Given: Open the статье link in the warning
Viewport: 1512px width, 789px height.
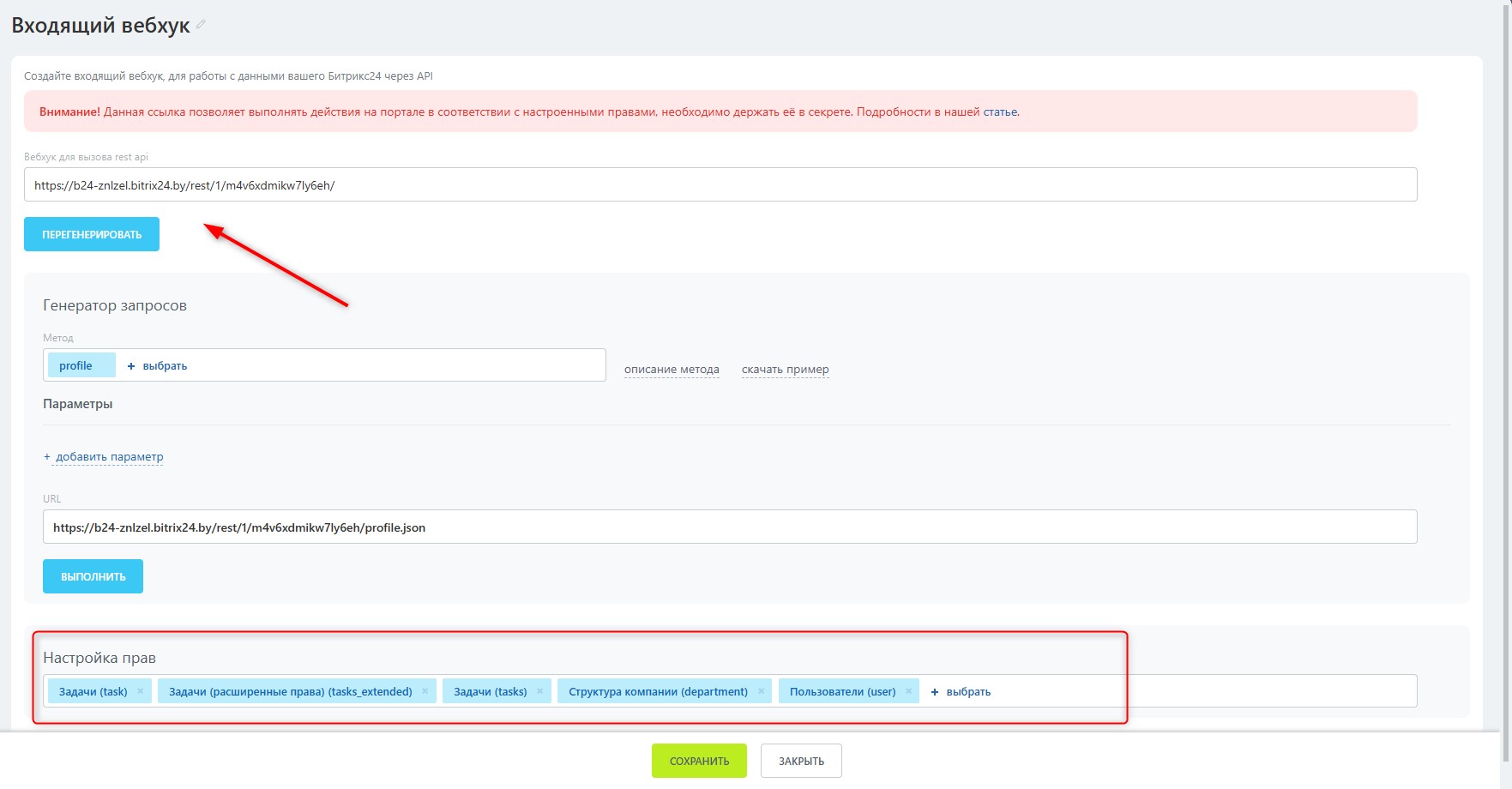Looking at the screenshot, I should tap(1000, 111).
